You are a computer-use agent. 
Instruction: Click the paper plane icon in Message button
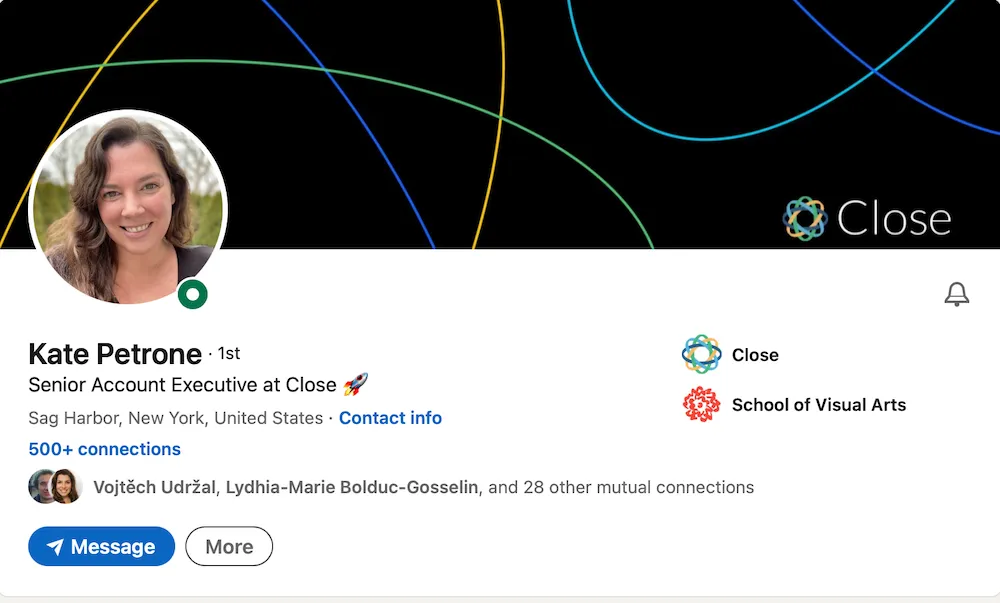(x=57, y=546)
